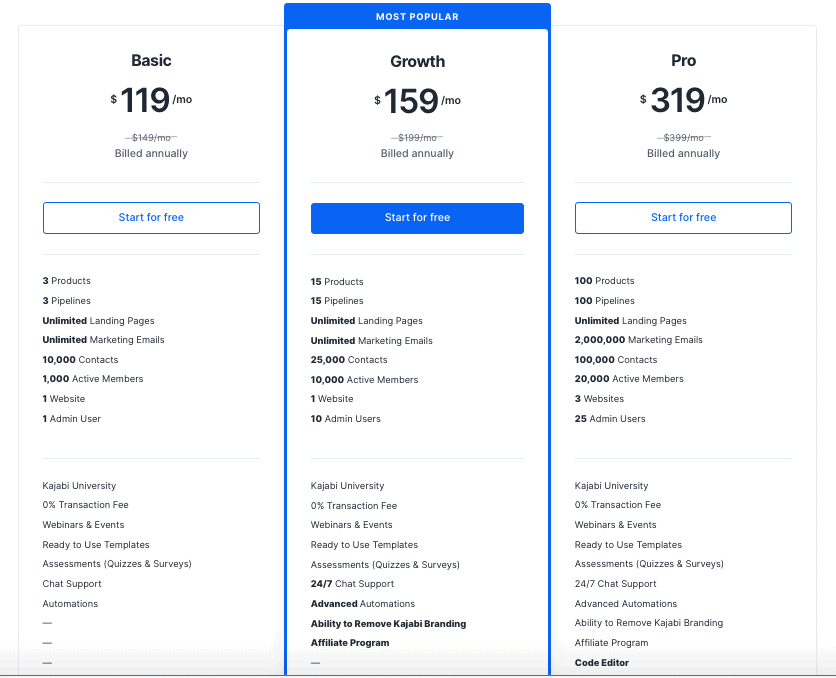Click '100 Products' in Pro plan
The height and width of the screenshot is (678, 836).
click(605, 281)
